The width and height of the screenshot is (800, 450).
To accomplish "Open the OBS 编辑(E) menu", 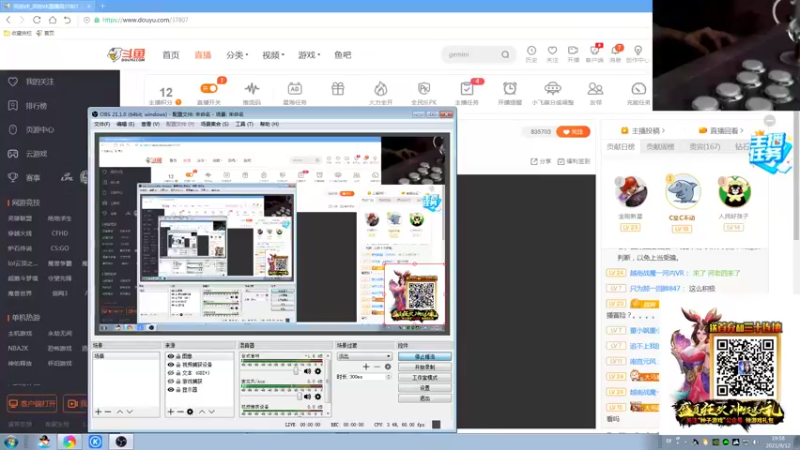I will point(125,124).
